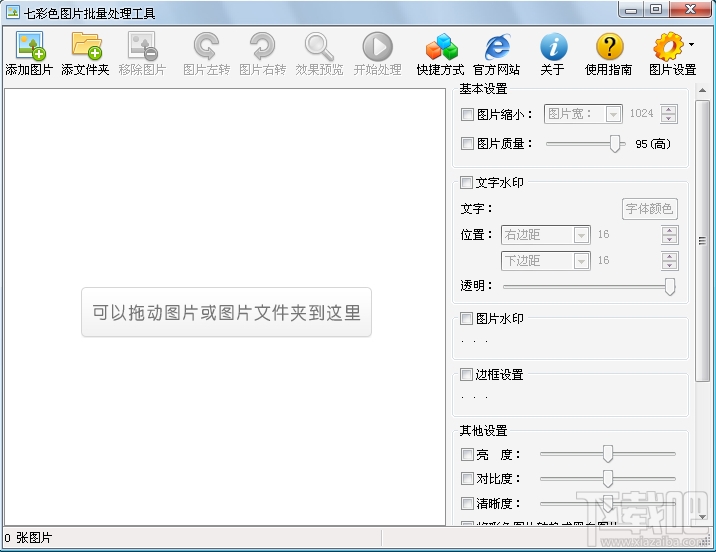The width and height of the screenshot is (716, 552).
Task: Click the settings panel scrollbar down arrow
Action: tap(702, 517)
